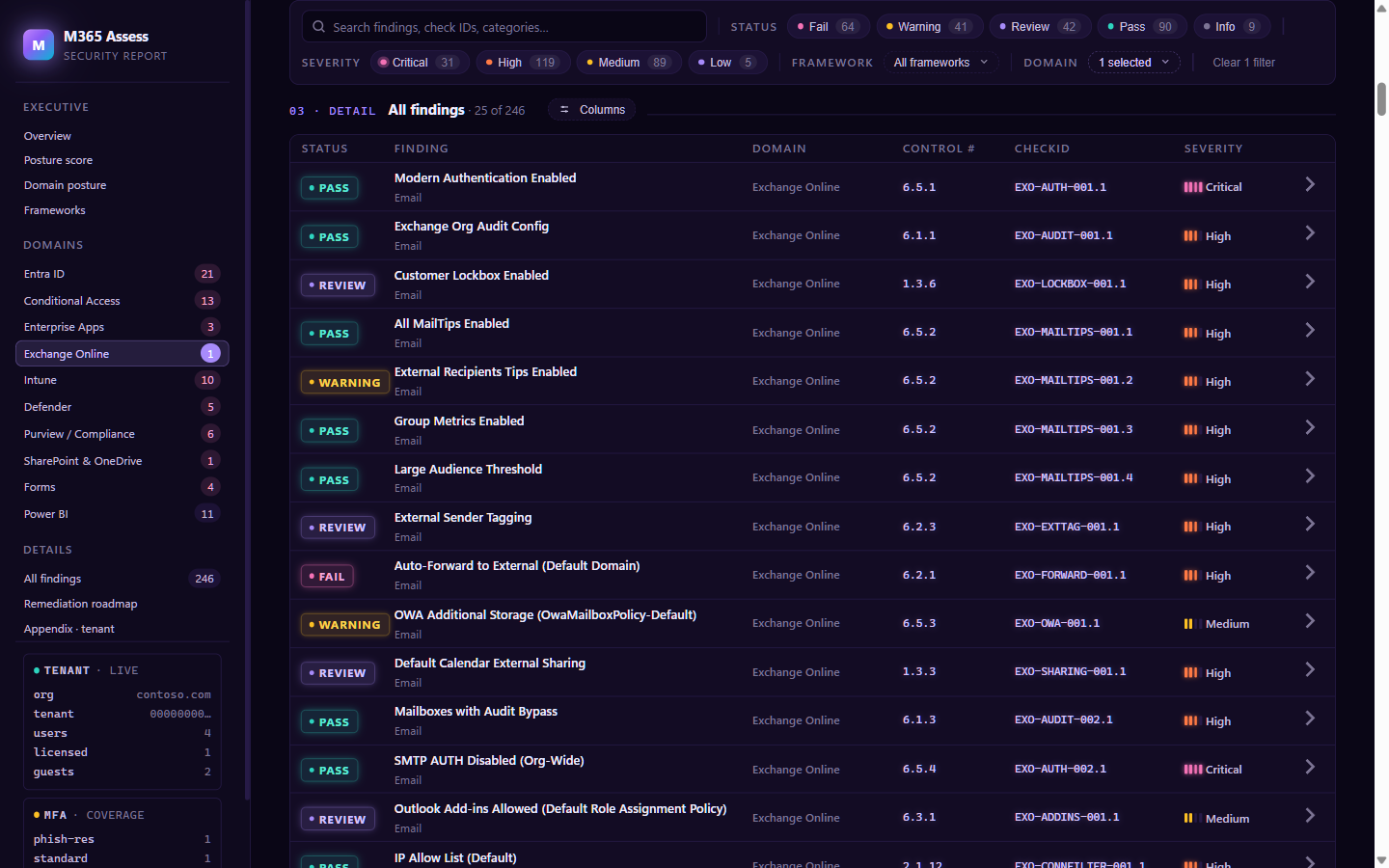This screenshot has width=1389, height=868.
Task: Click EXO-LOCKBOX-001.1 check ID
Action: pos(1071,284)
